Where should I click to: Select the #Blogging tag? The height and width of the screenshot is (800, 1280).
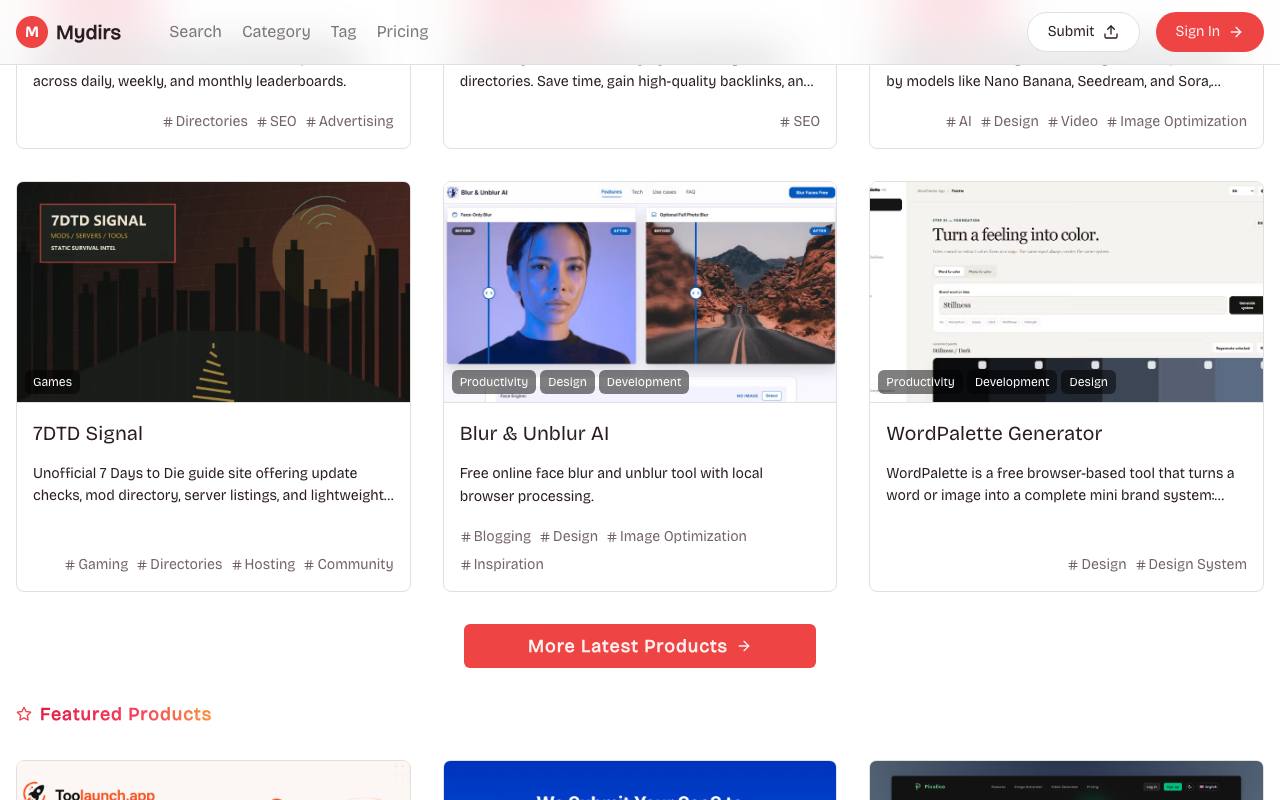496,536
